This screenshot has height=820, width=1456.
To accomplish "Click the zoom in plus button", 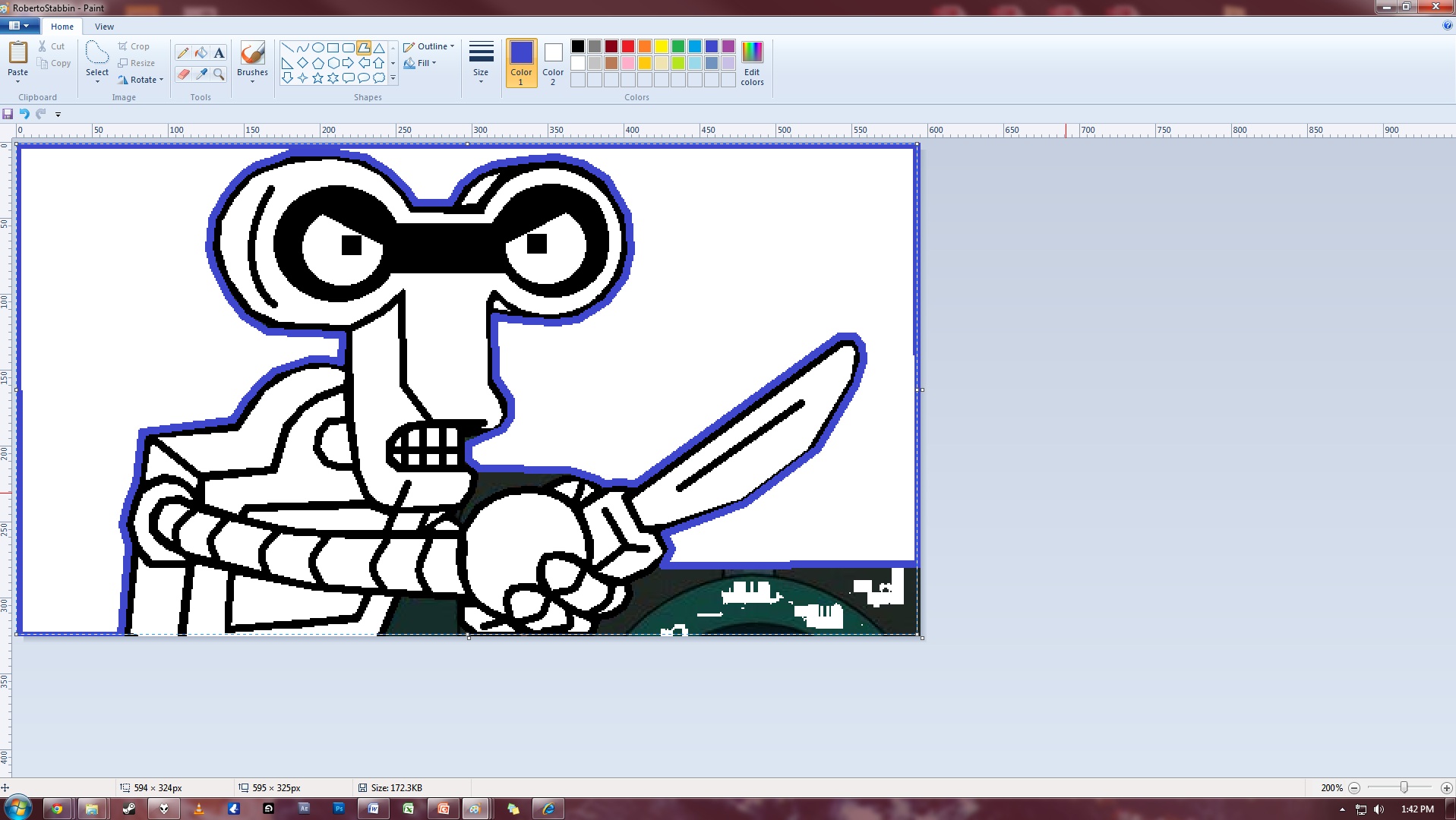I will (1446, 788).
